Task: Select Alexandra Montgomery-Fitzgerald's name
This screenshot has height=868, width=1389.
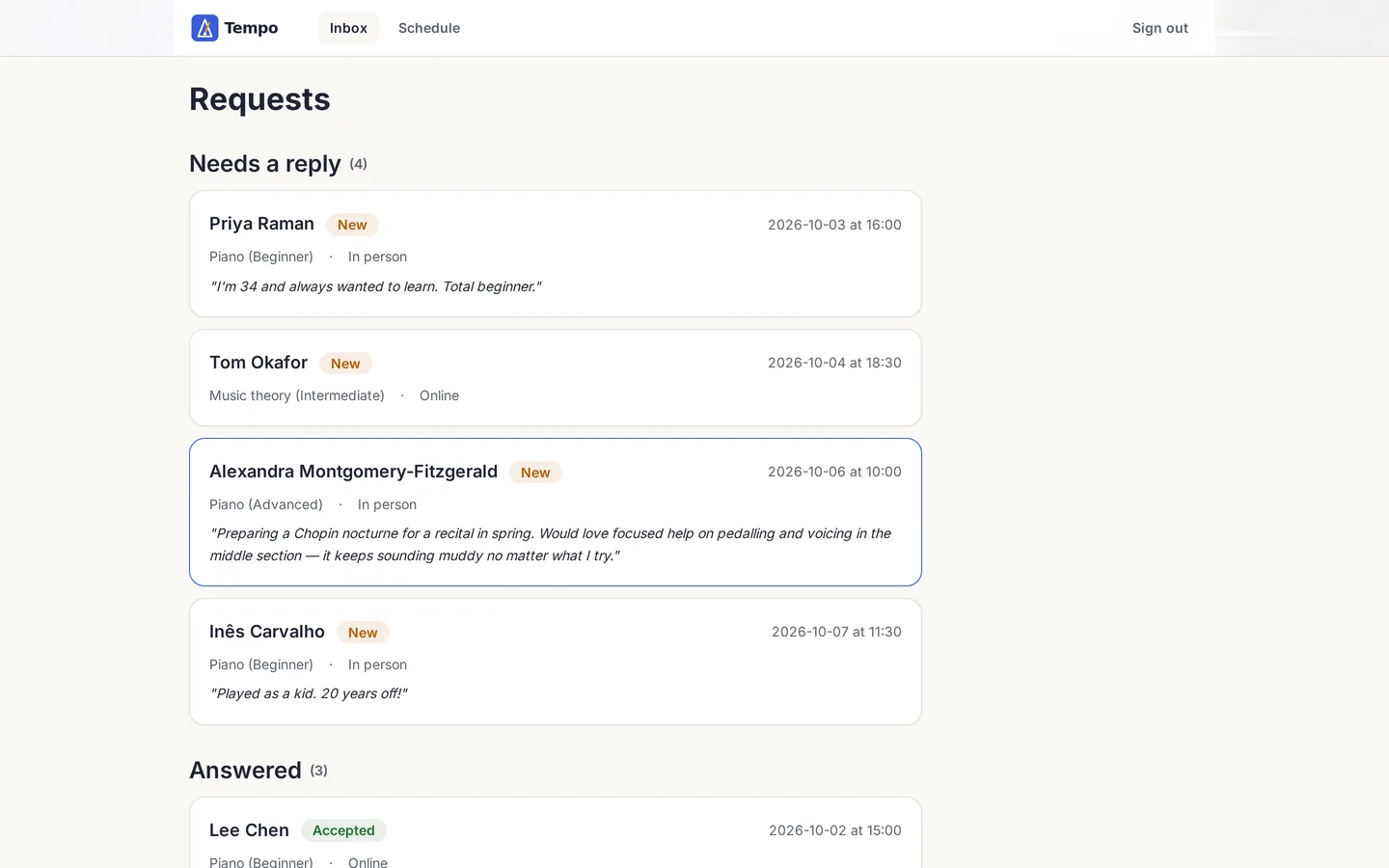Action: [353, 472]
